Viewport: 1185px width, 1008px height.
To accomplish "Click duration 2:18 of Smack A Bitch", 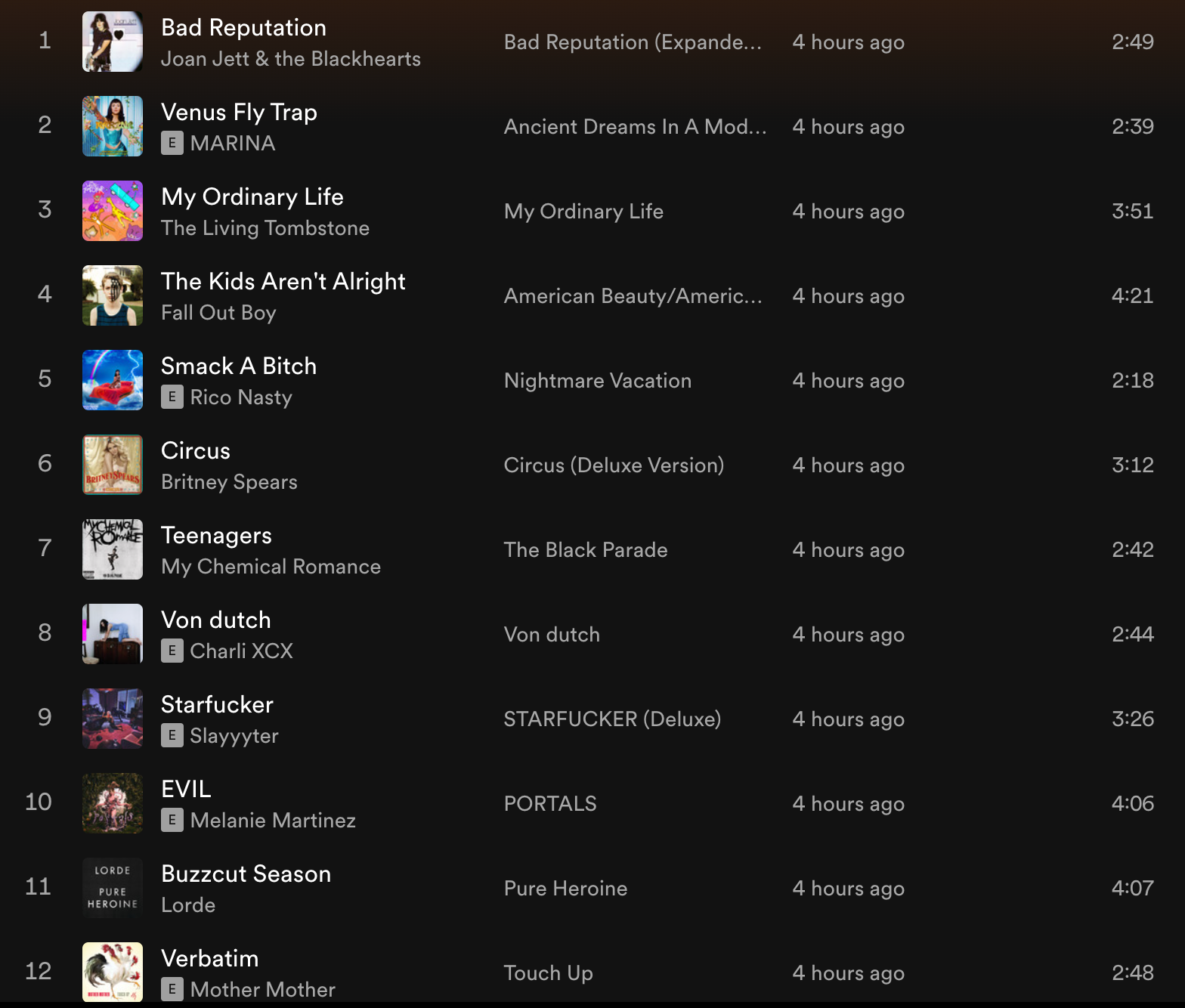I will coord(1132,380).
